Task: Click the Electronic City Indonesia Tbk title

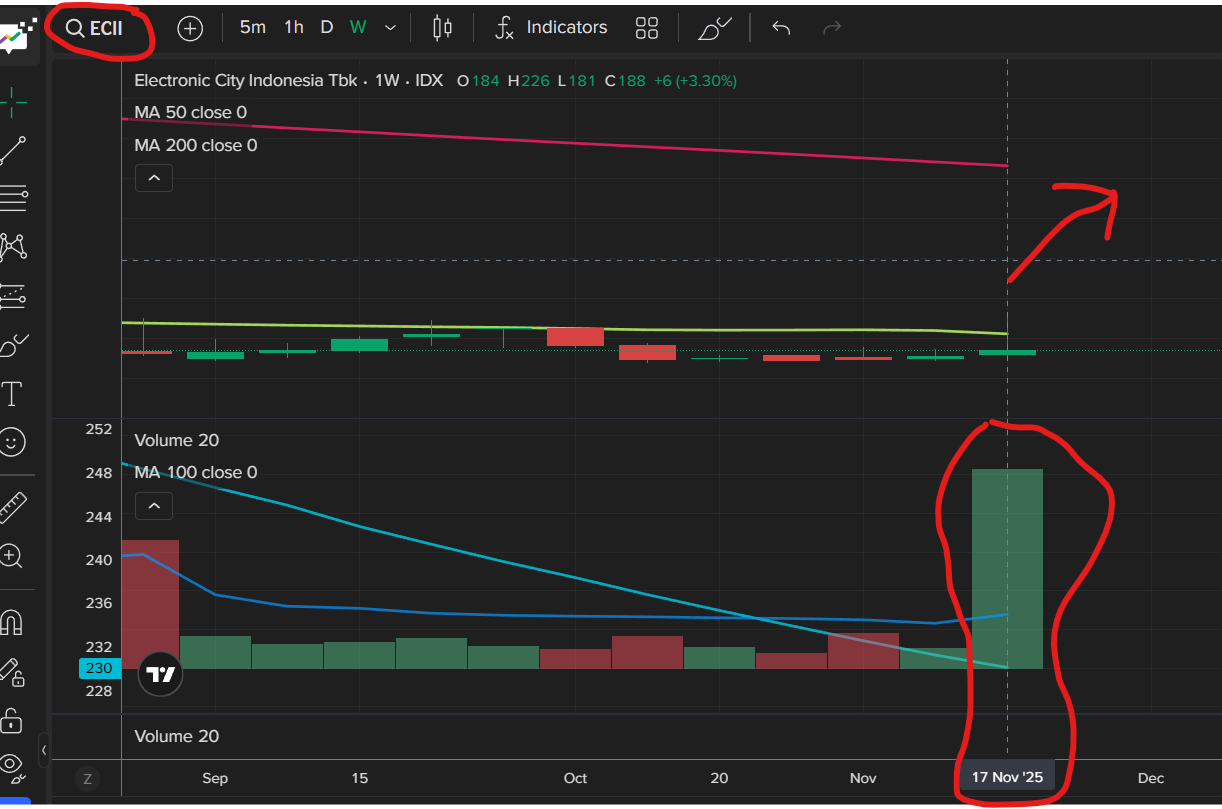Action: (248, 80)
